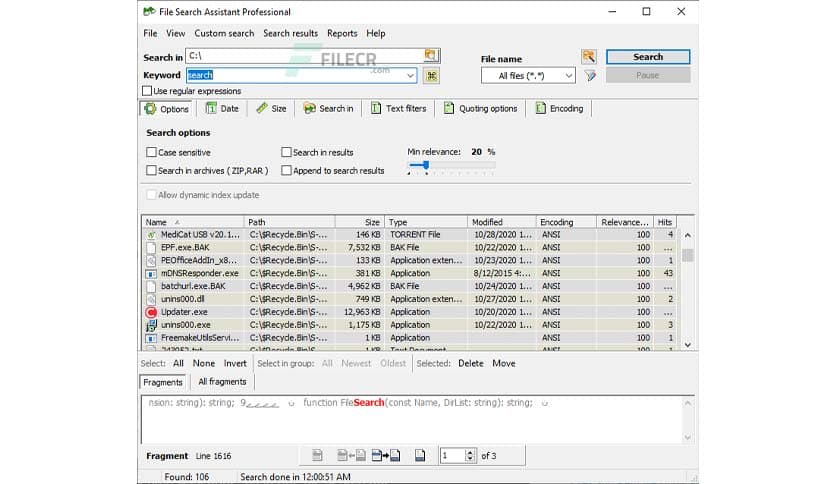Open the Encoding tab
The width and height of the screenshot is (836, 484).
[x=559, y=109]
